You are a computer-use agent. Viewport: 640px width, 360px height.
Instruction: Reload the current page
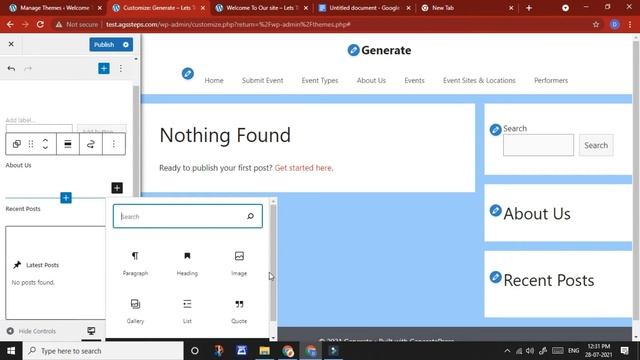(40, 24)
